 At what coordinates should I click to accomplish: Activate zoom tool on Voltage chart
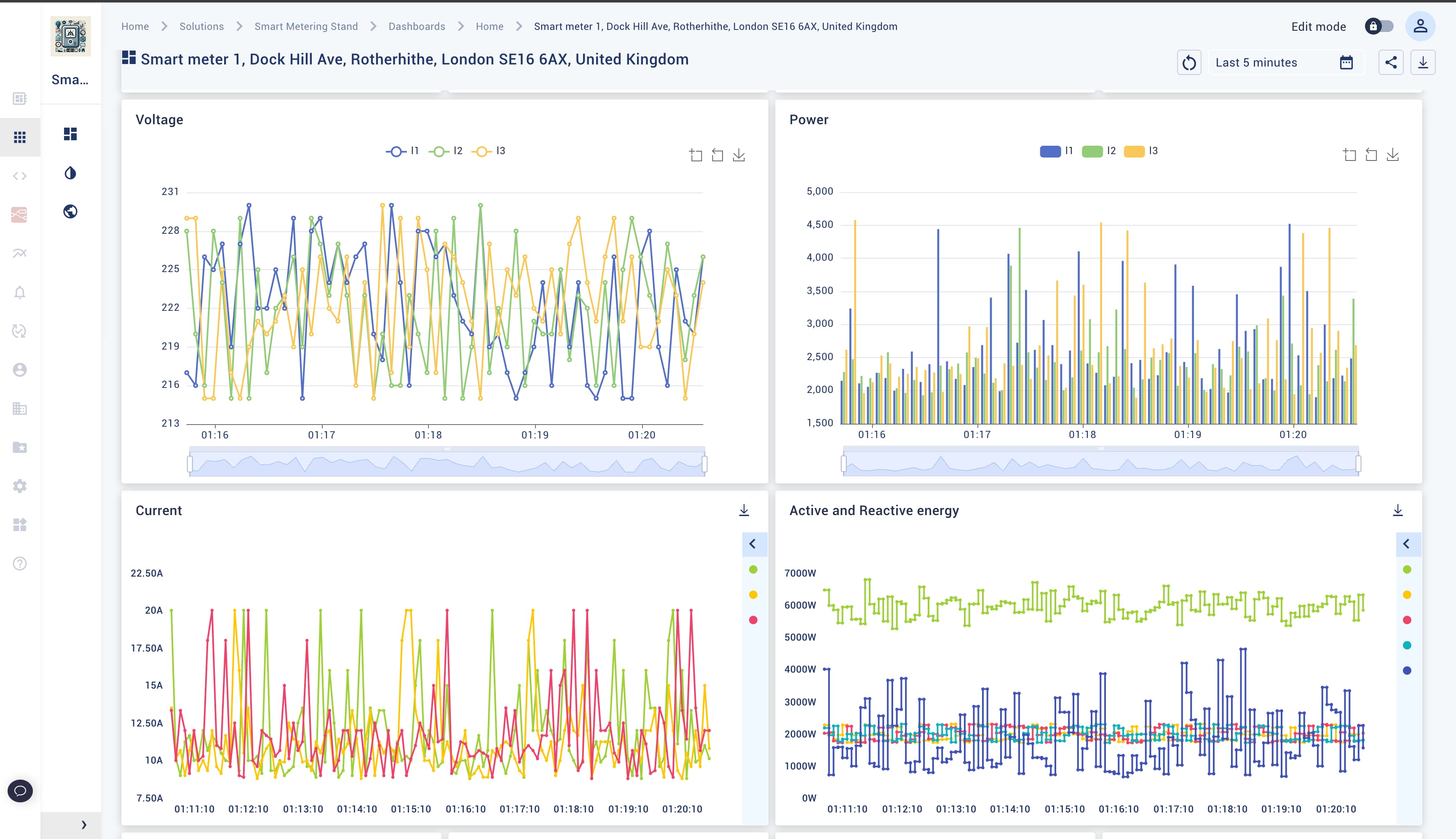[696, 155]
